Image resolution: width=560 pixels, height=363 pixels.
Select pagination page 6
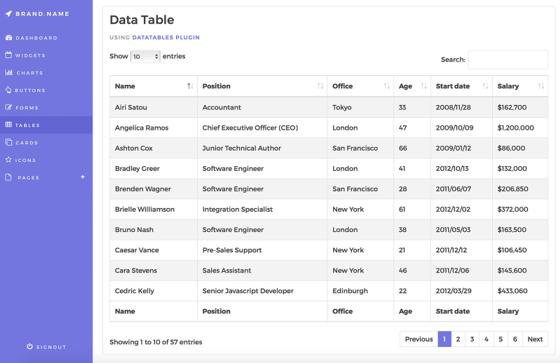click(x=515, y=339)
